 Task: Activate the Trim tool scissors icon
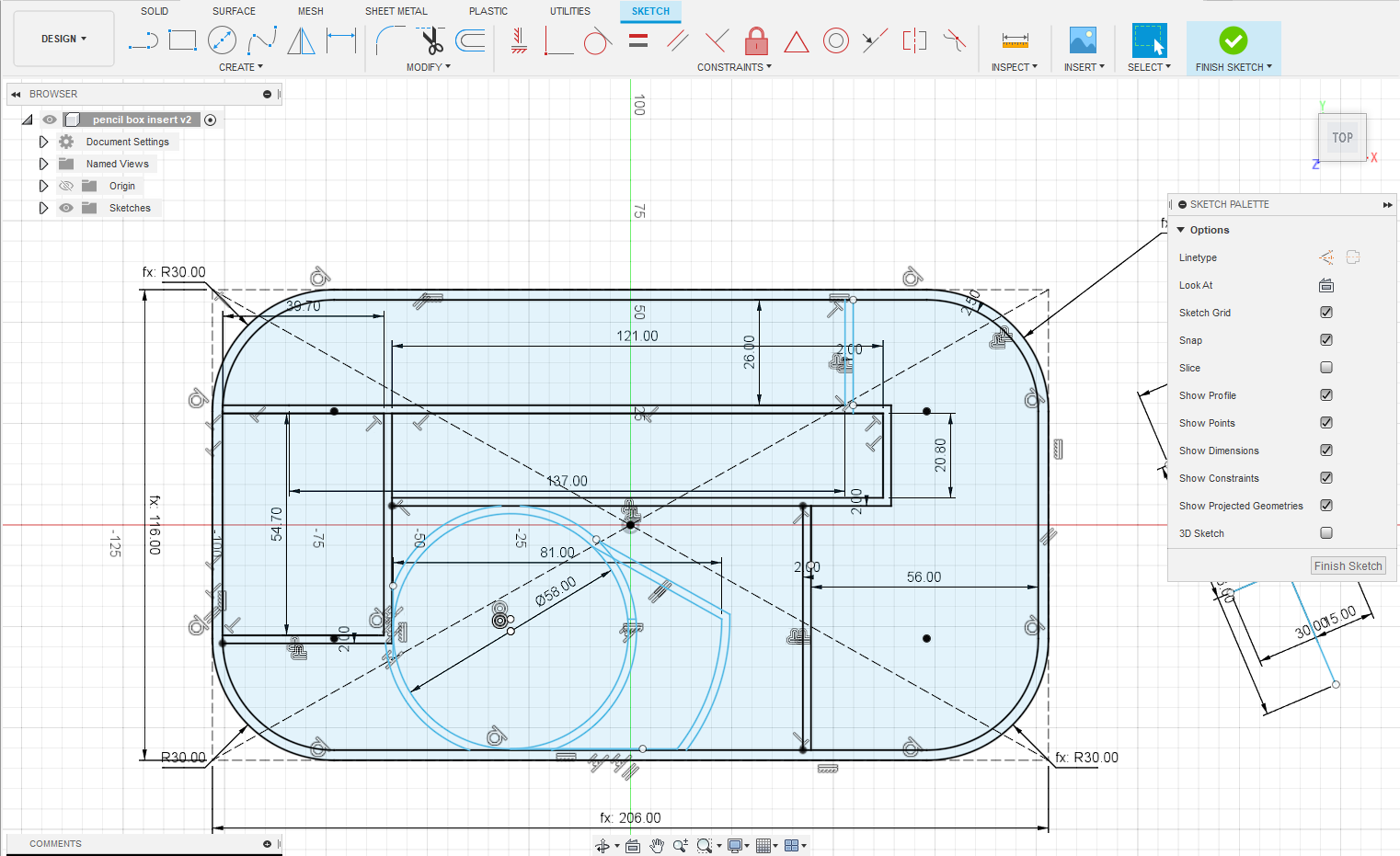pyautogui.click(x=431, y=40)
